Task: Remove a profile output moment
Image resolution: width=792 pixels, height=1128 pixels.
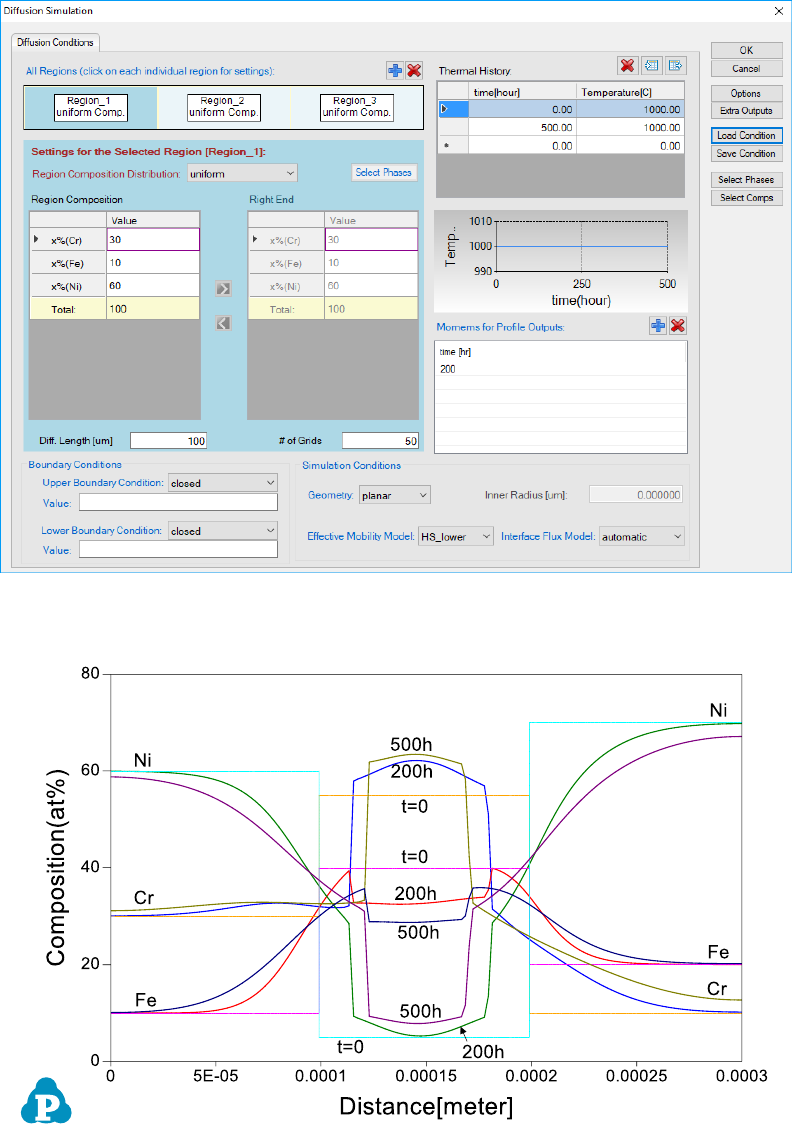Action: [678, 326]
